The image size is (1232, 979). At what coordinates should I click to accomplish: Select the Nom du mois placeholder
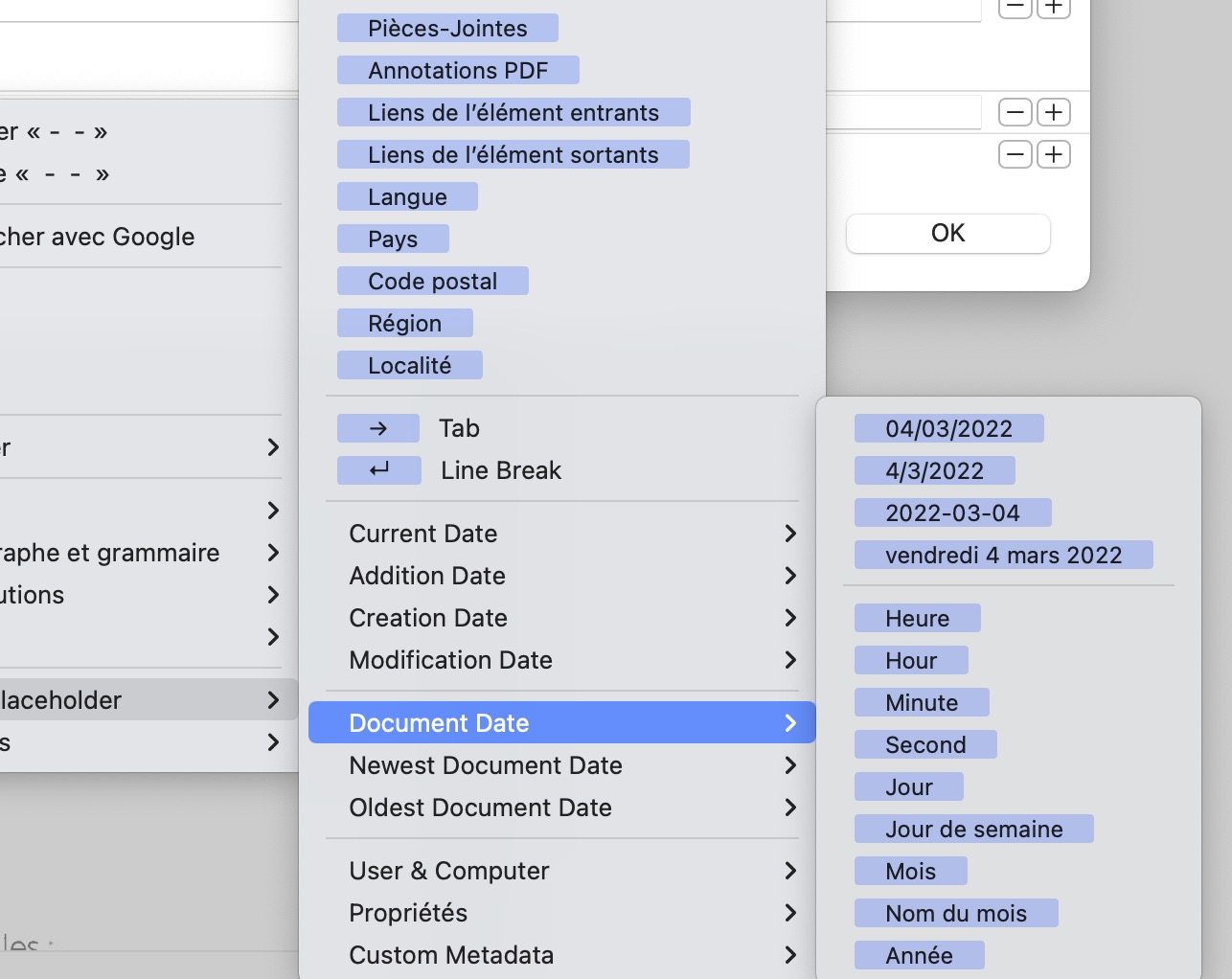(x=956, y=913)
